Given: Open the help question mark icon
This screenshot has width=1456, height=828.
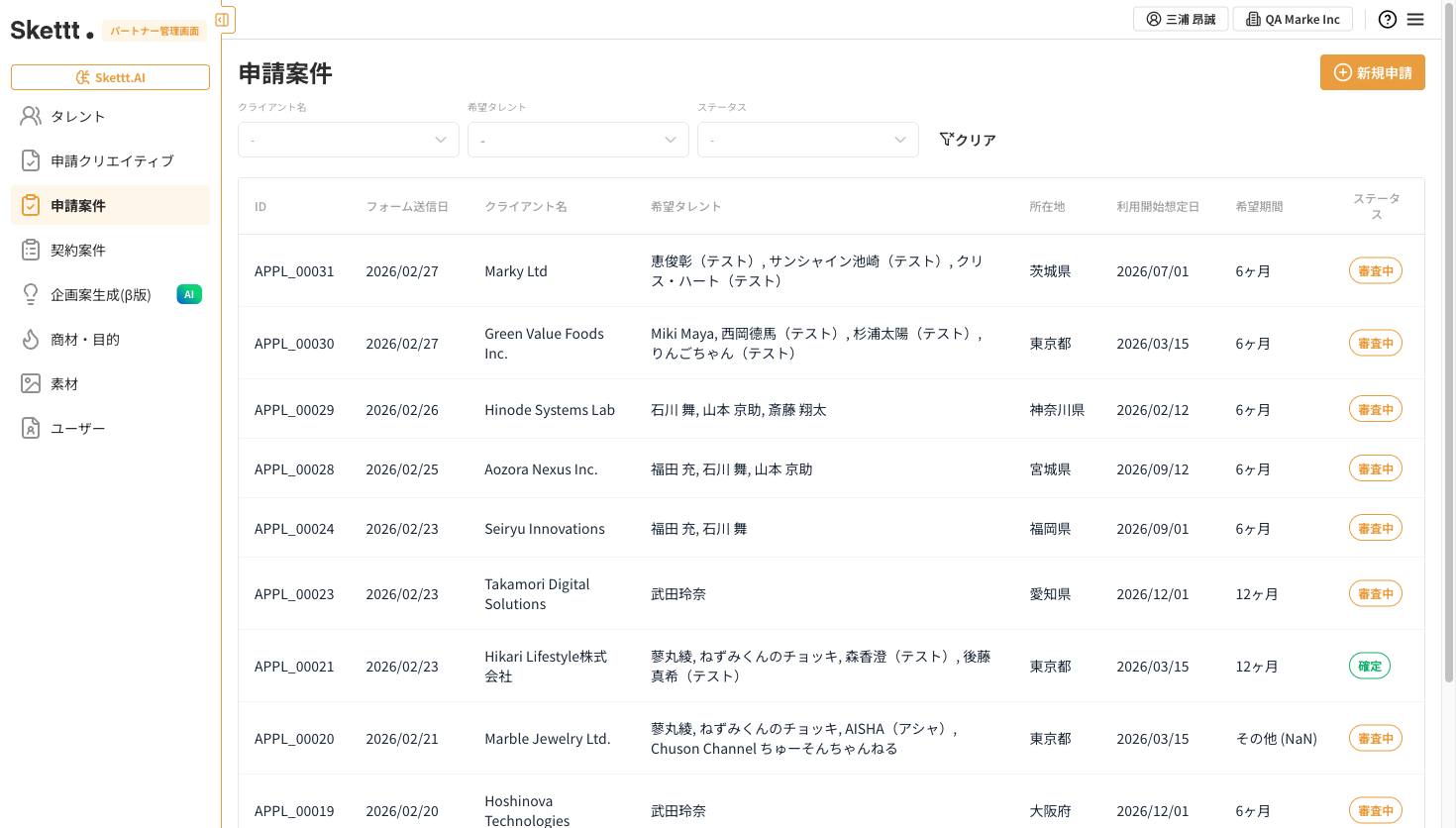Looking at the screenshot, I should 1387,19.
